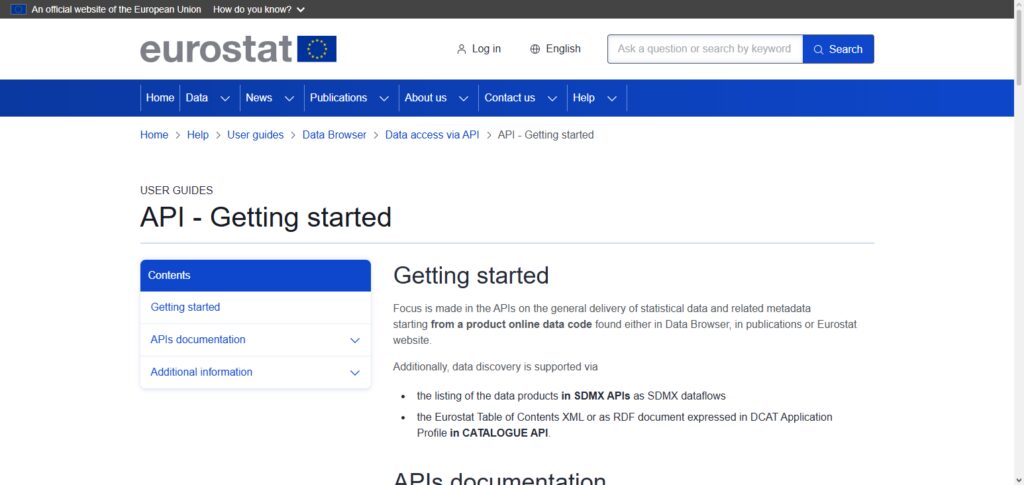Follow the Data Browser breadcrumb link
Screen dimensions: 1024x485
[334, 135]
